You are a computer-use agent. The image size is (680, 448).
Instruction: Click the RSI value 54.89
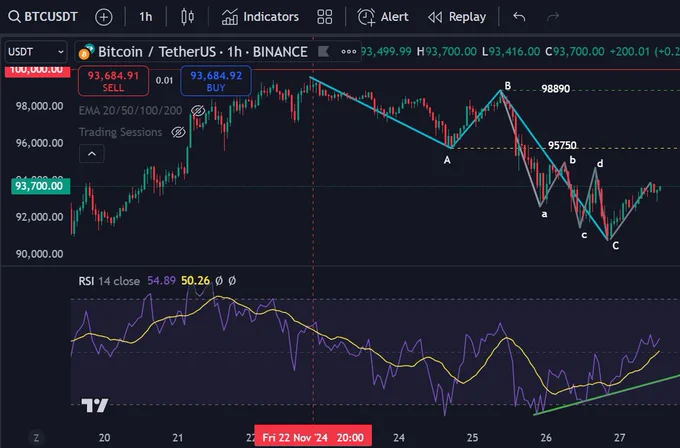point(161,281)
